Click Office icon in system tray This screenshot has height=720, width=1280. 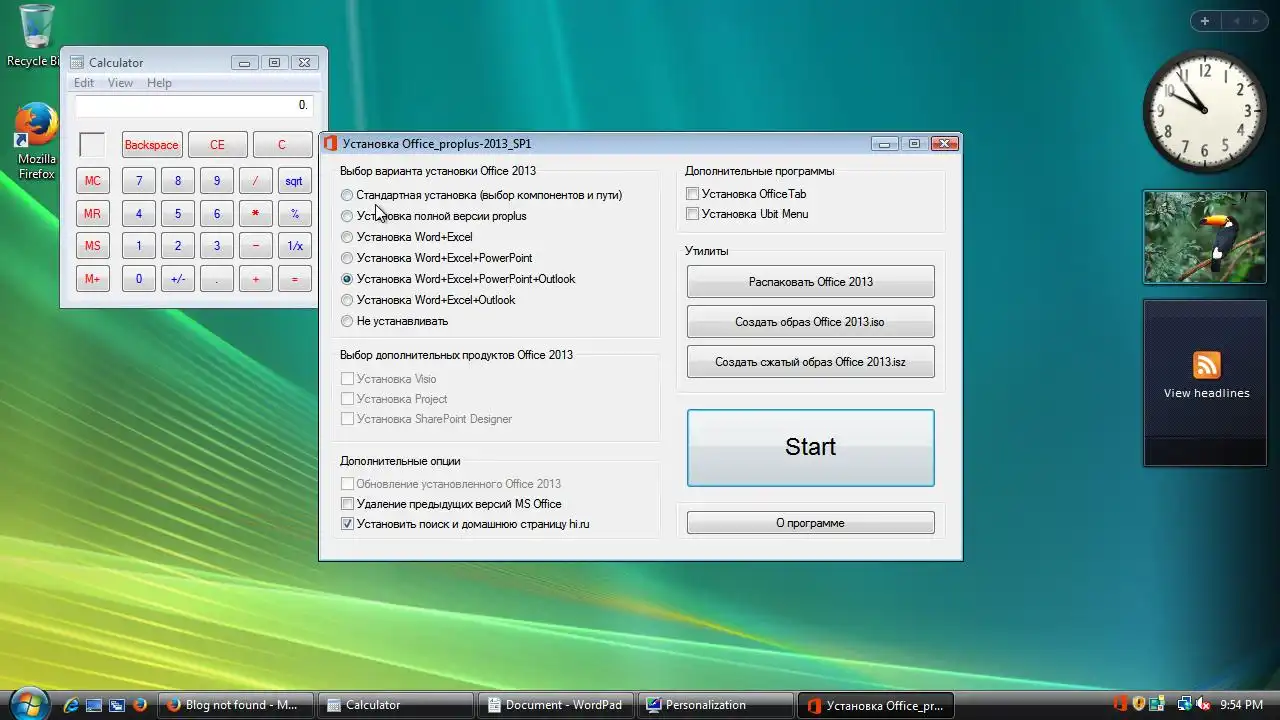tap(1120, 704)
